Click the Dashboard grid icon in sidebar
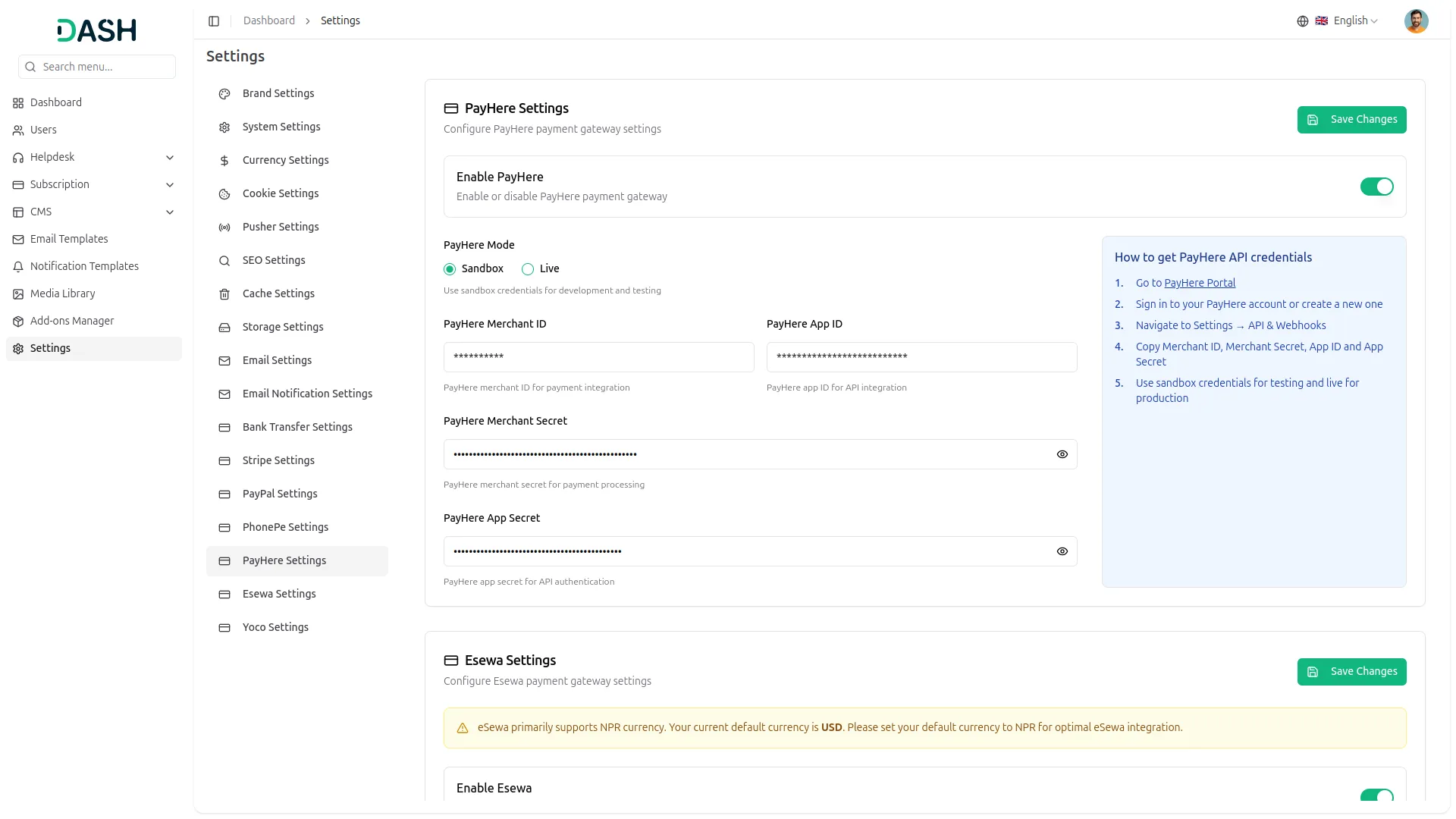Image resolution: width=1456 pixels, height=819 pixels. click(x=18, y=103)
